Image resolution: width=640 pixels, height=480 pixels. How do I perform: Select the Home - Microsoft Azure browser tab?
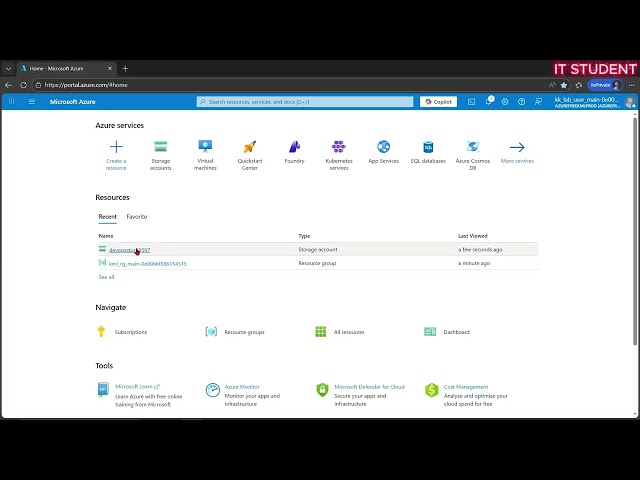point(67,69)
